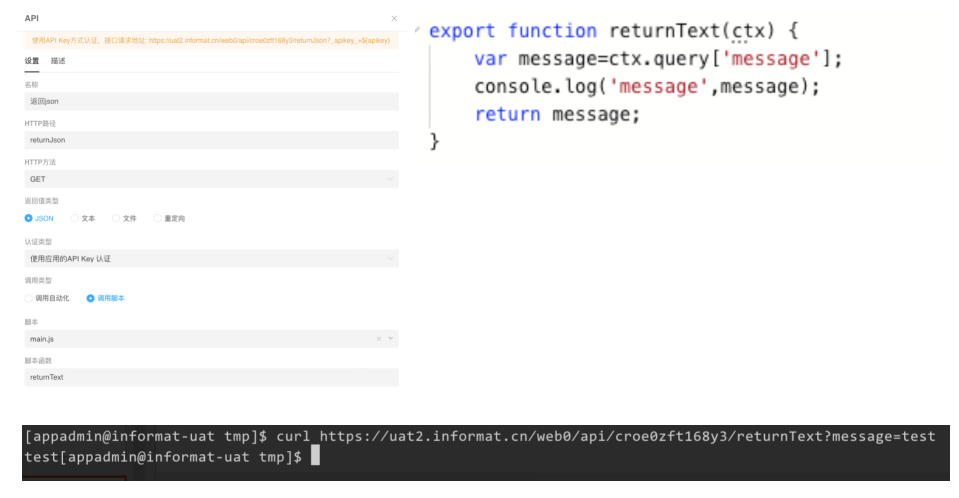Select 调用自动化 as call type
Viewport: 959px width, 498px height.
pos(29,298)
